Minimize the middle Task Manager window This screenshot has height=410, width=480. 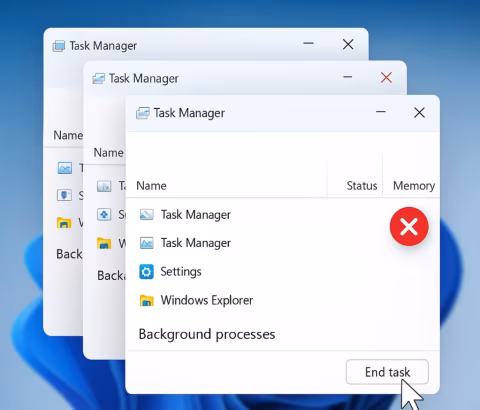[x=348, y=77]
